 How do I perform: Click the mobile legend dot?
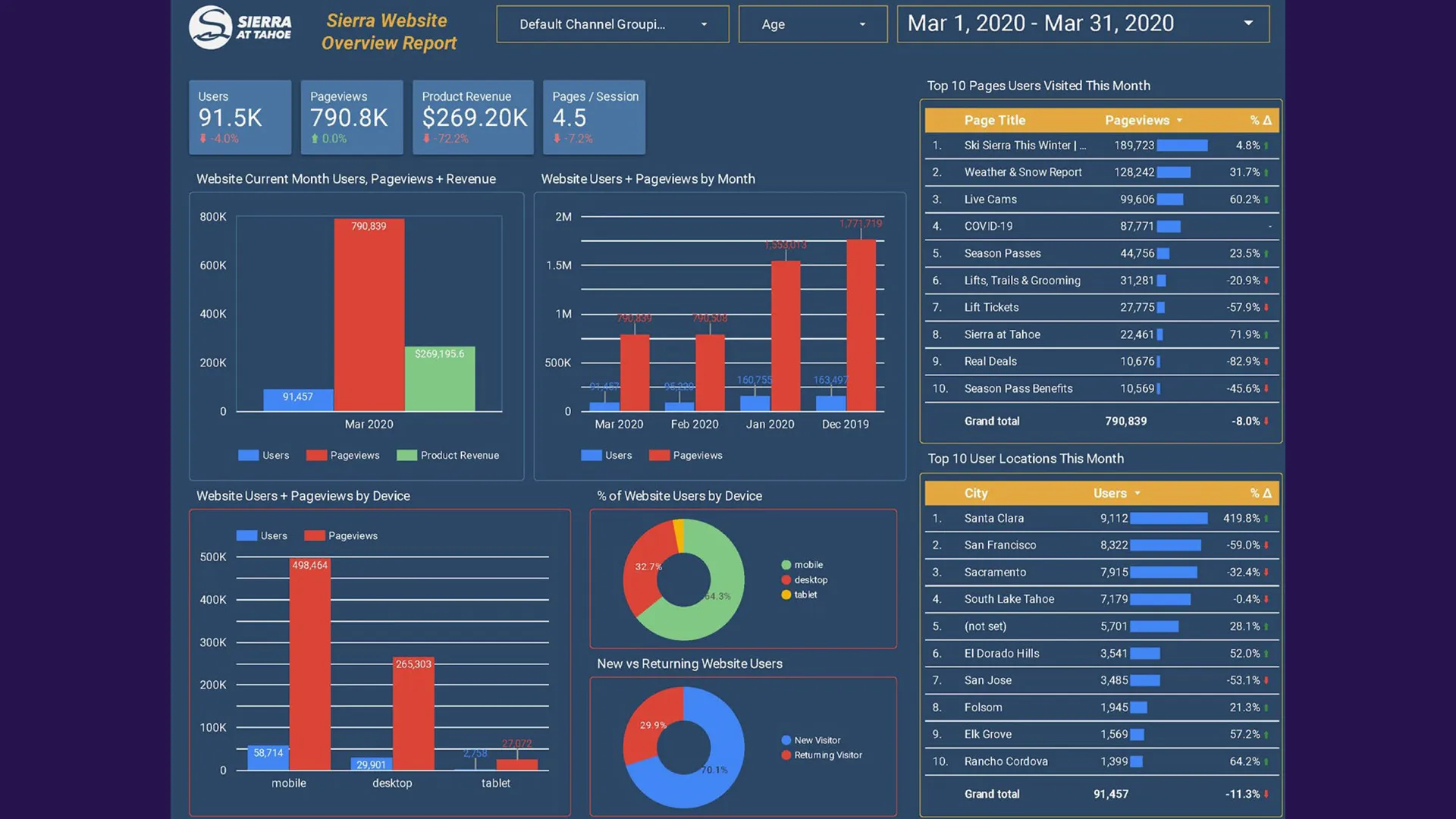point(786,565)
